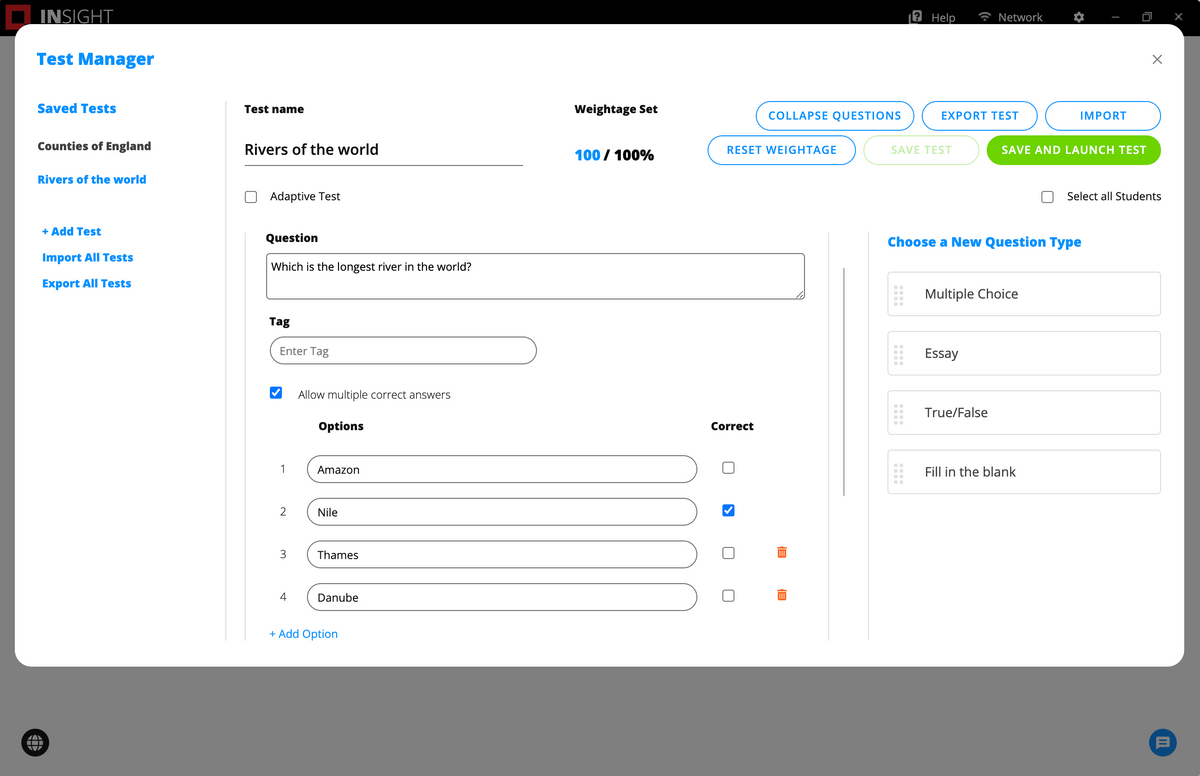Click the Test name input field

coord(383,150)
